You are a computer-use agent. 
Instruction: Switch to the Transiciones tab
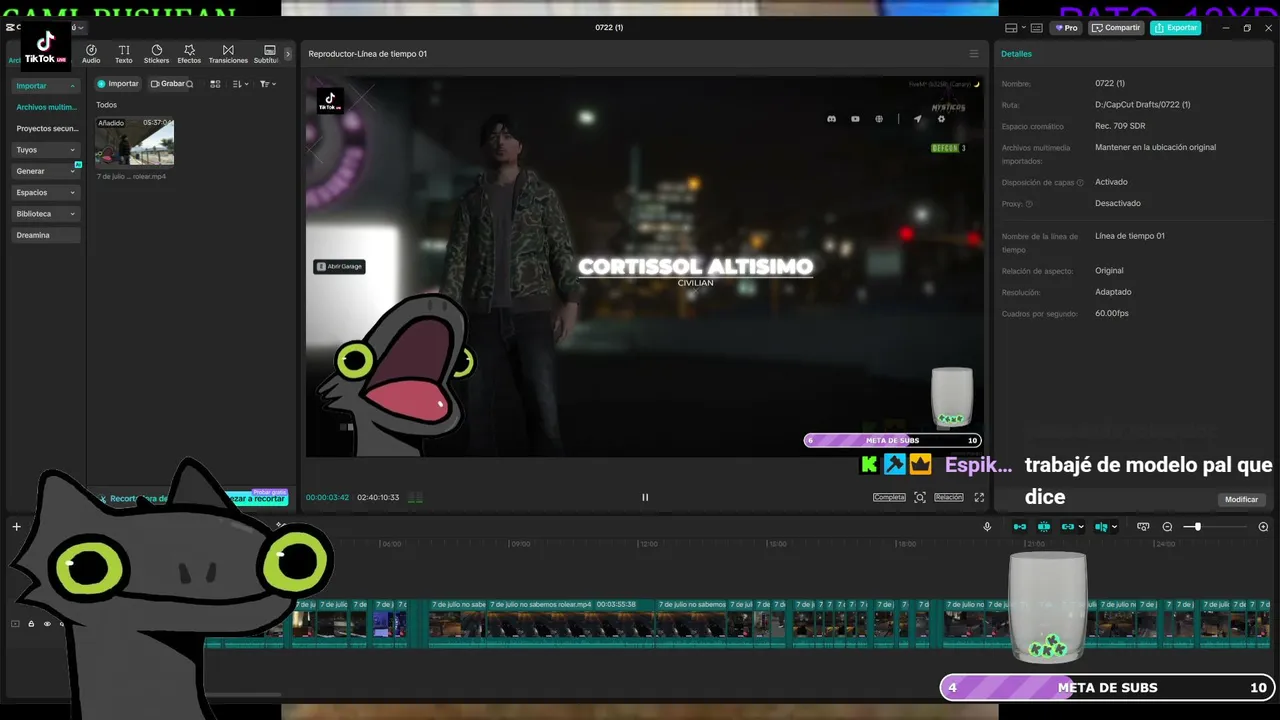pos(228,54)
